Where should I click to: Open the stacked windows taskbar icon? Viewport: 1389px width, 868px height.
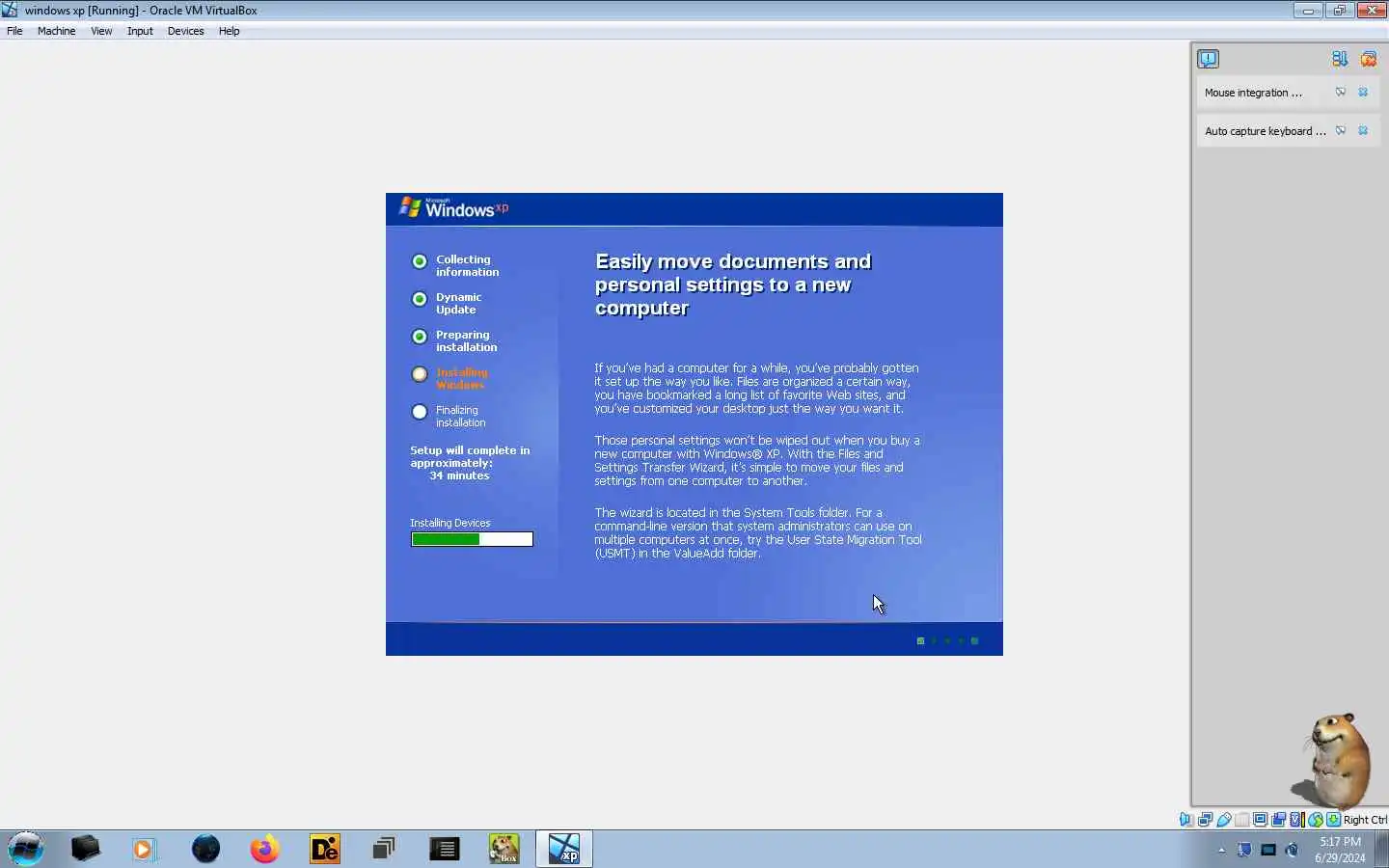coord(384,849)
